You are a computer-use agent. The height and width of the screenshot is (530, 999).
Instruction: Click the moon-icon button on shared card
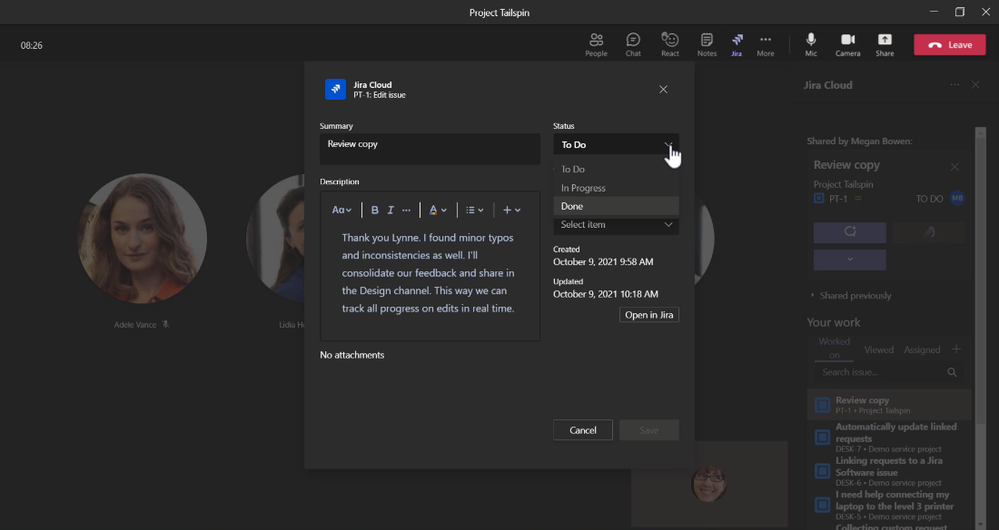[x=929, y=233]
